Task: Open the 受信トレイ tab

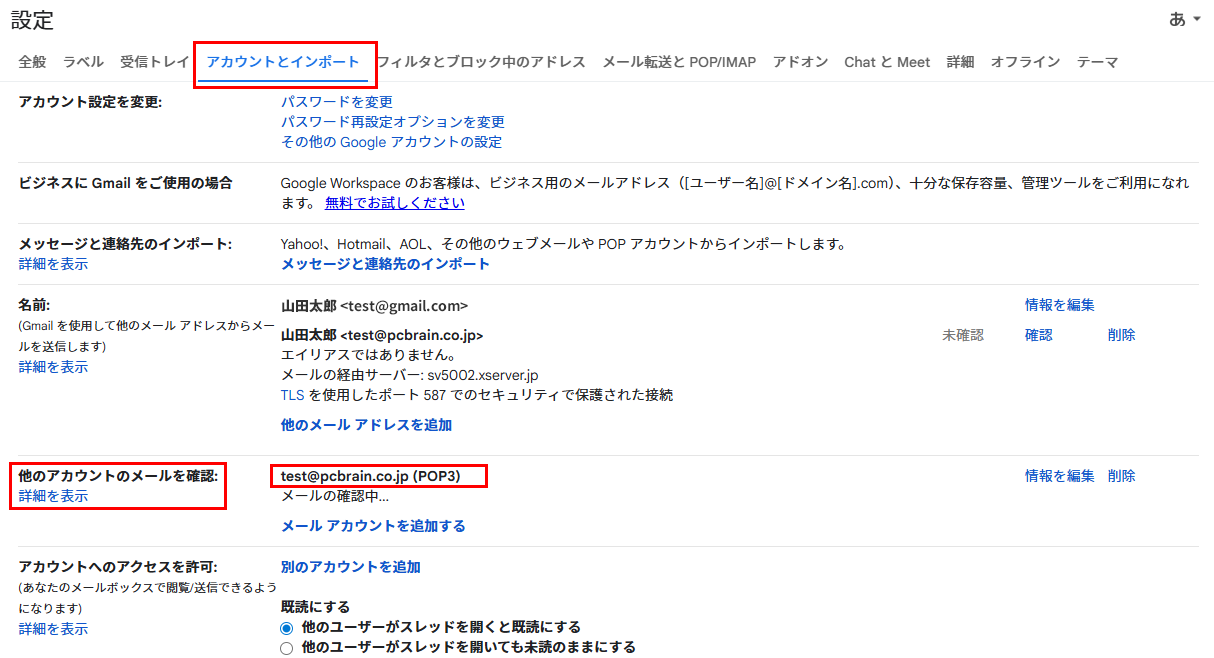Action: pos(153,61)
